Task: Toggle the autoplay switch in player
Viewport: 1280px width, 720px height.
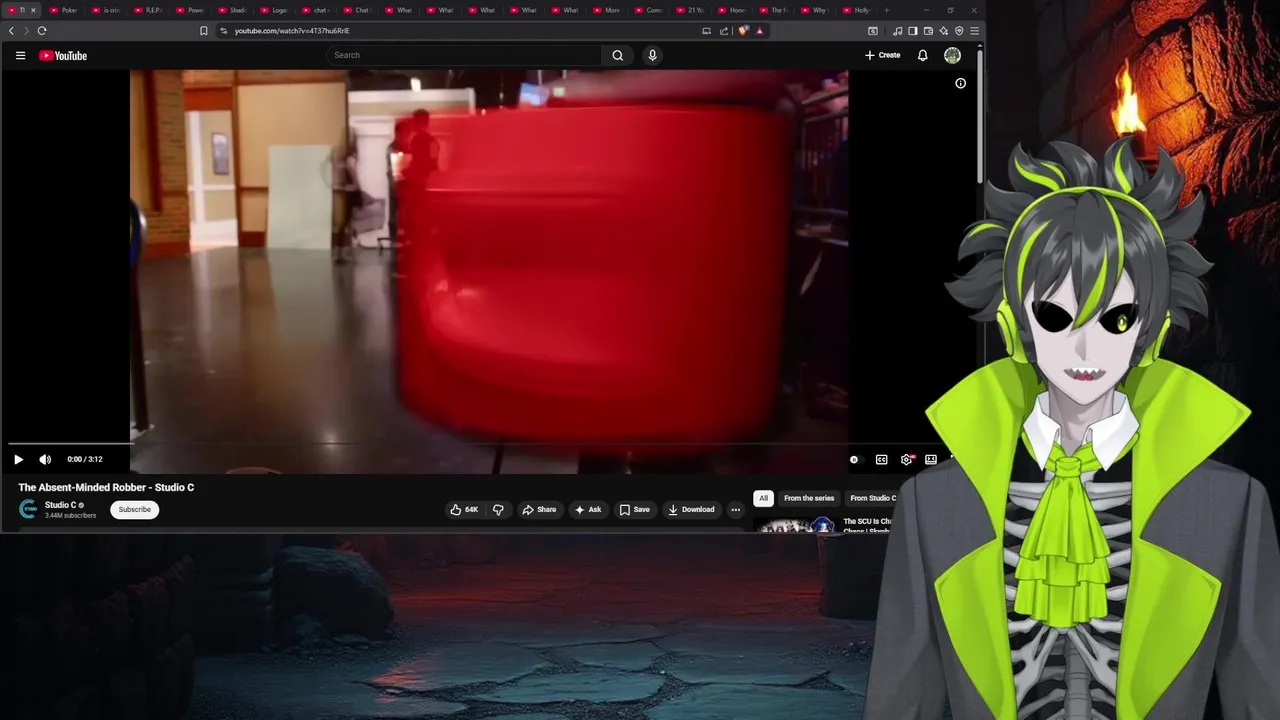Action: pyautogui.click(x=854, y=459)
